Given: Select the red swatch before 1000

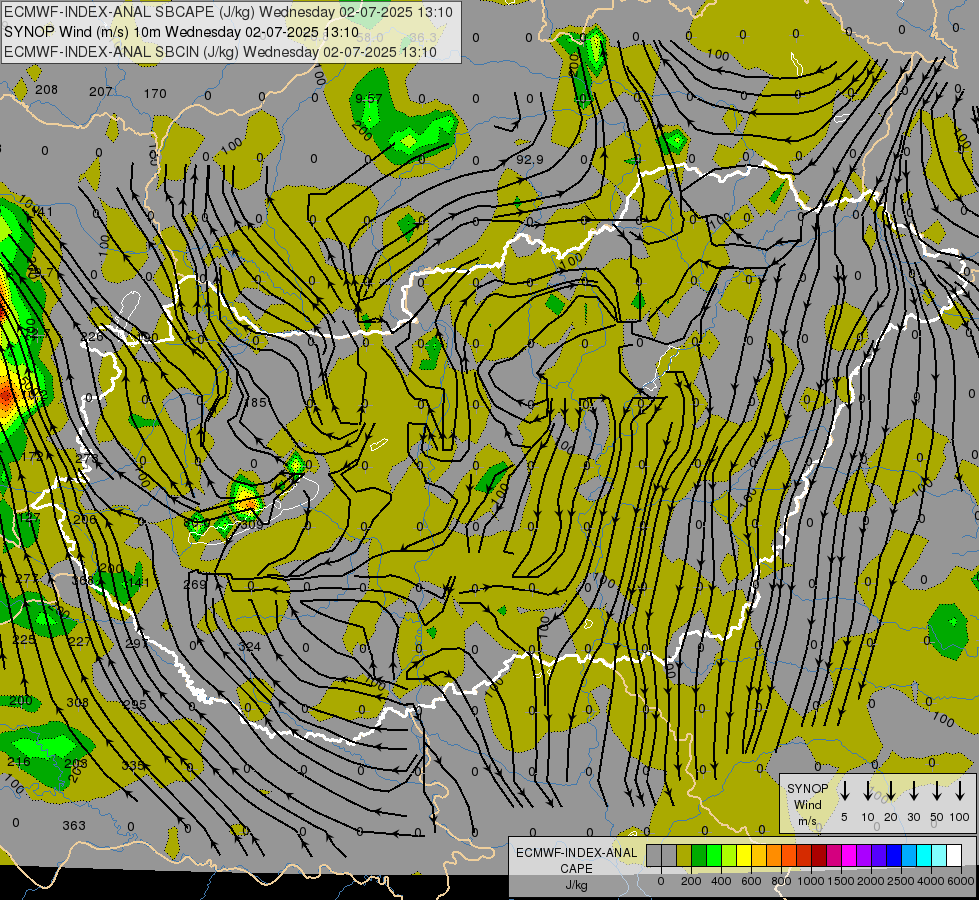Looking at the screenshot, I should (x=804, y=855).
